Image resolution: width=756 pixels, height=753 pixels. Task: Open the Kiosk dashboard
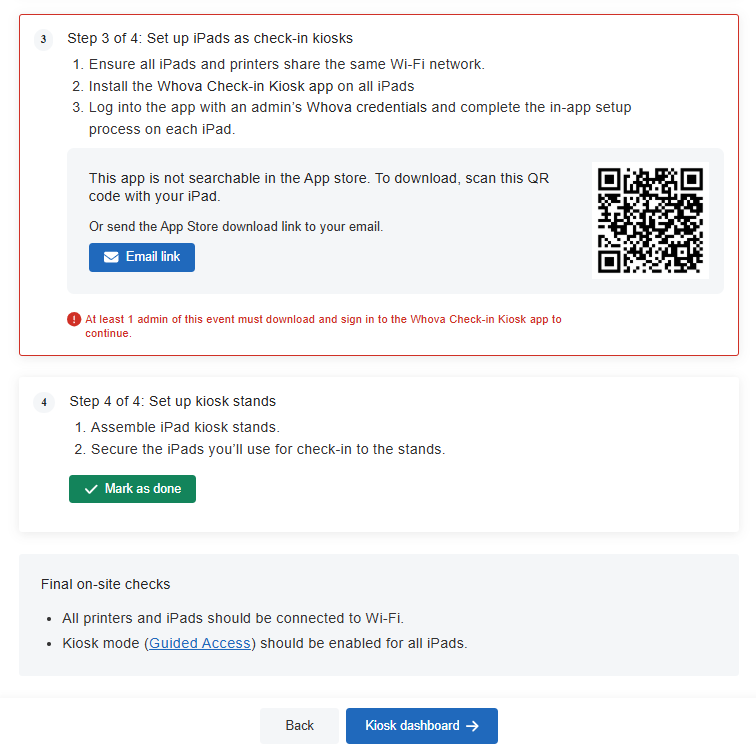pos(422,726)
